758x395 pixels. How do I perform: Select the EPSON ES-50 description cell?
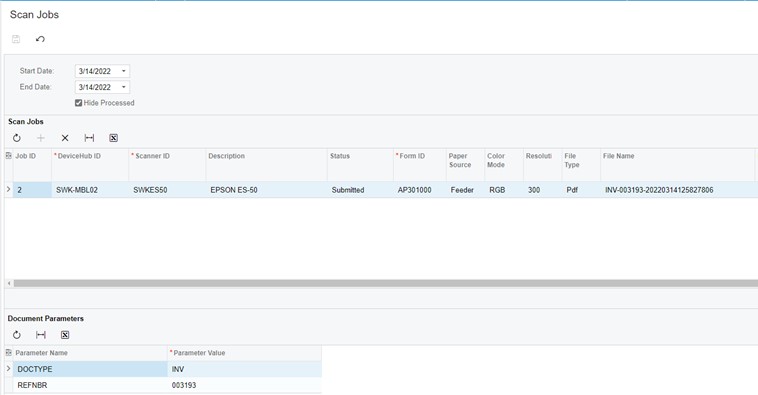click(267, 190)
